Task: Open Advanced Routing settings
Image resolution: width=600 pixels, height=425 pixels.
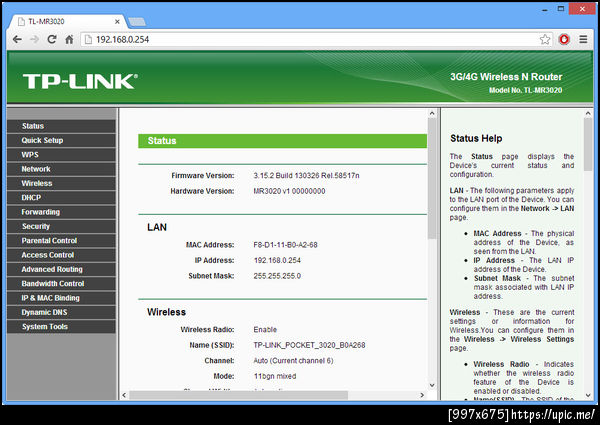Action: [61, 269]
